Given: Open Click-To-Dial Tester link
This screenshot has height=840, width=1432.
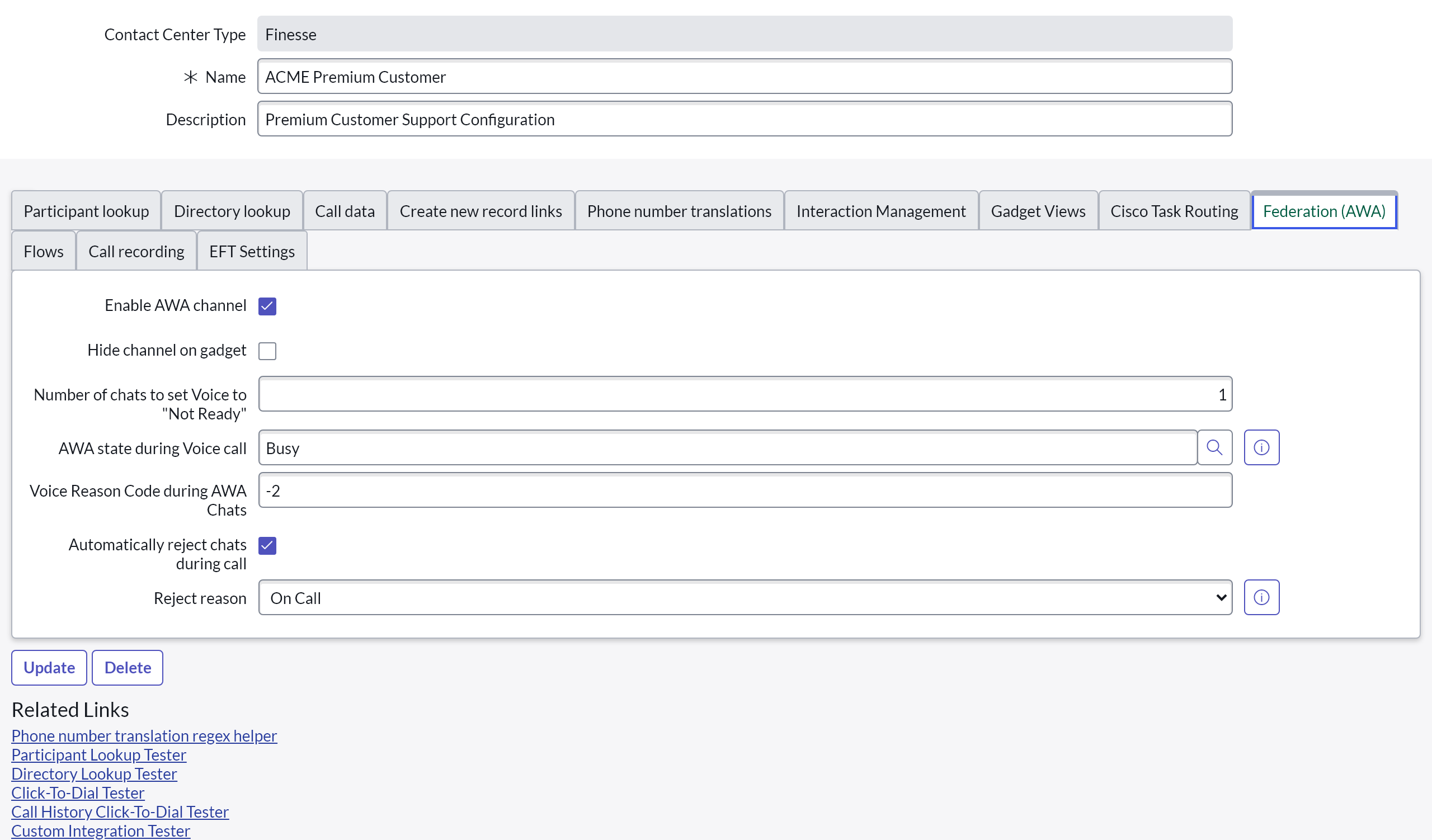Looking at the screenshot, I should (78, 793).
